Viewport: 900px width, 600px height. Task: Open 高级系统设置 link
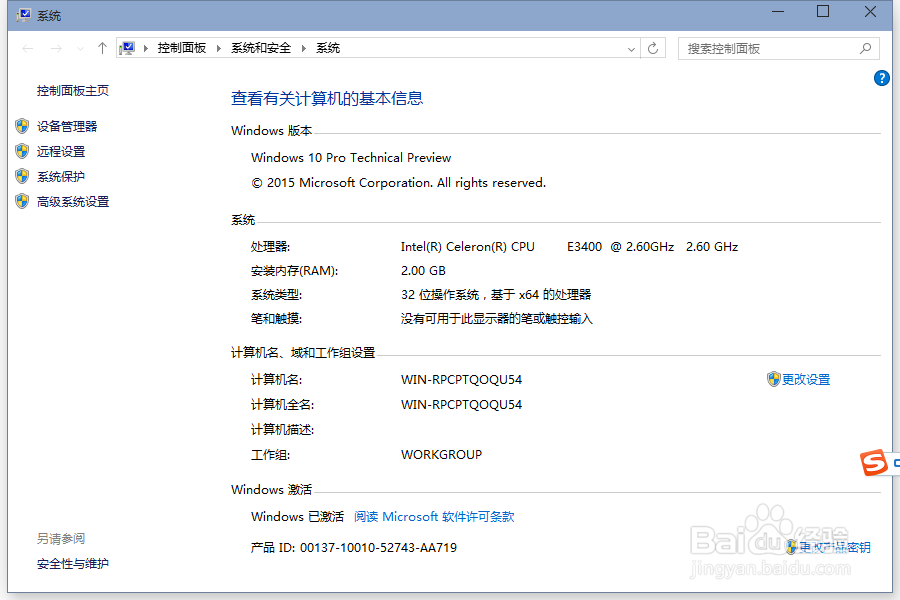coord(73,202)
